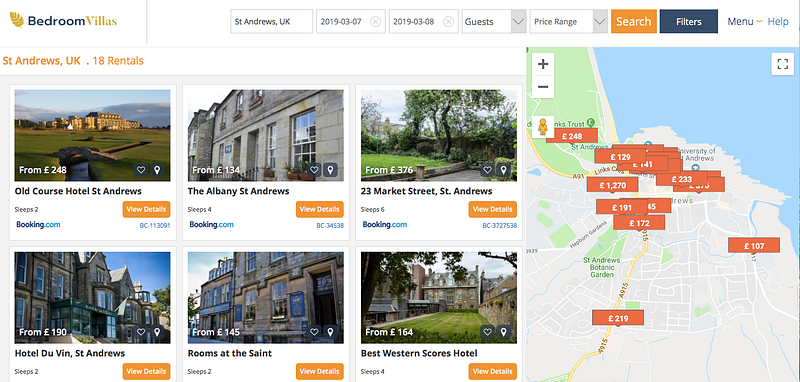The width and height of the screenshot is (800, 382).
Task: Click the Old Course Hotel St Andrews title
Action: coord(78,191)
